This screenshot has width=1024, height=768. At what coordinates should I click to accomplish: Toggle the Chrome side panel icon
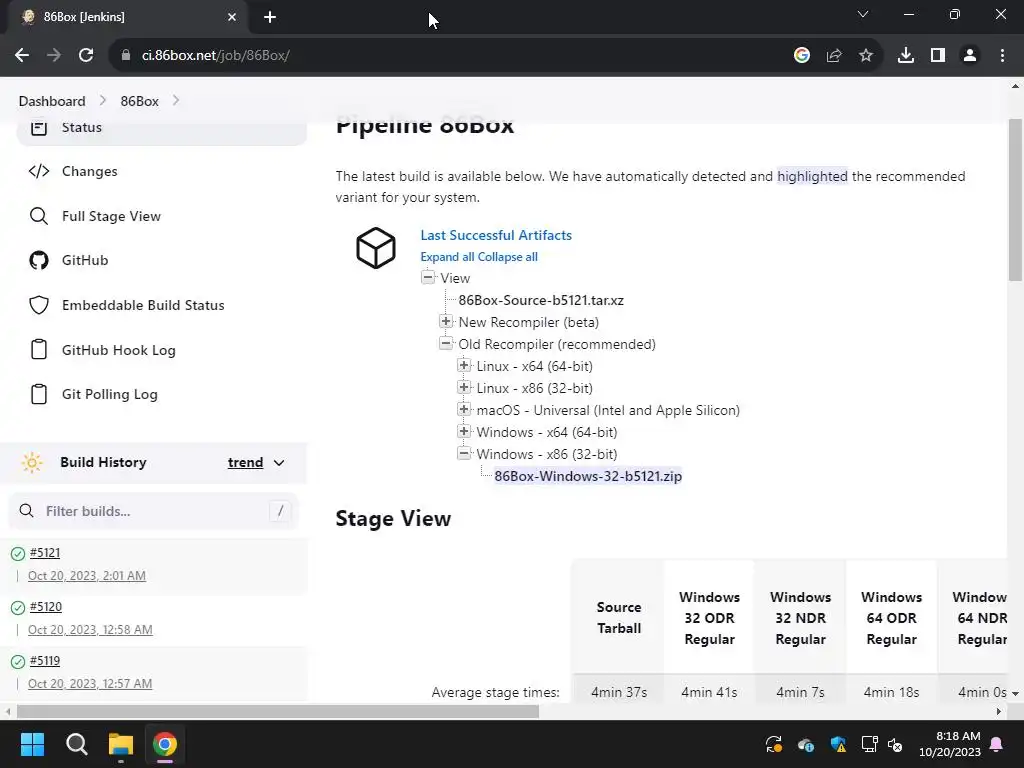tap(938, 56)
